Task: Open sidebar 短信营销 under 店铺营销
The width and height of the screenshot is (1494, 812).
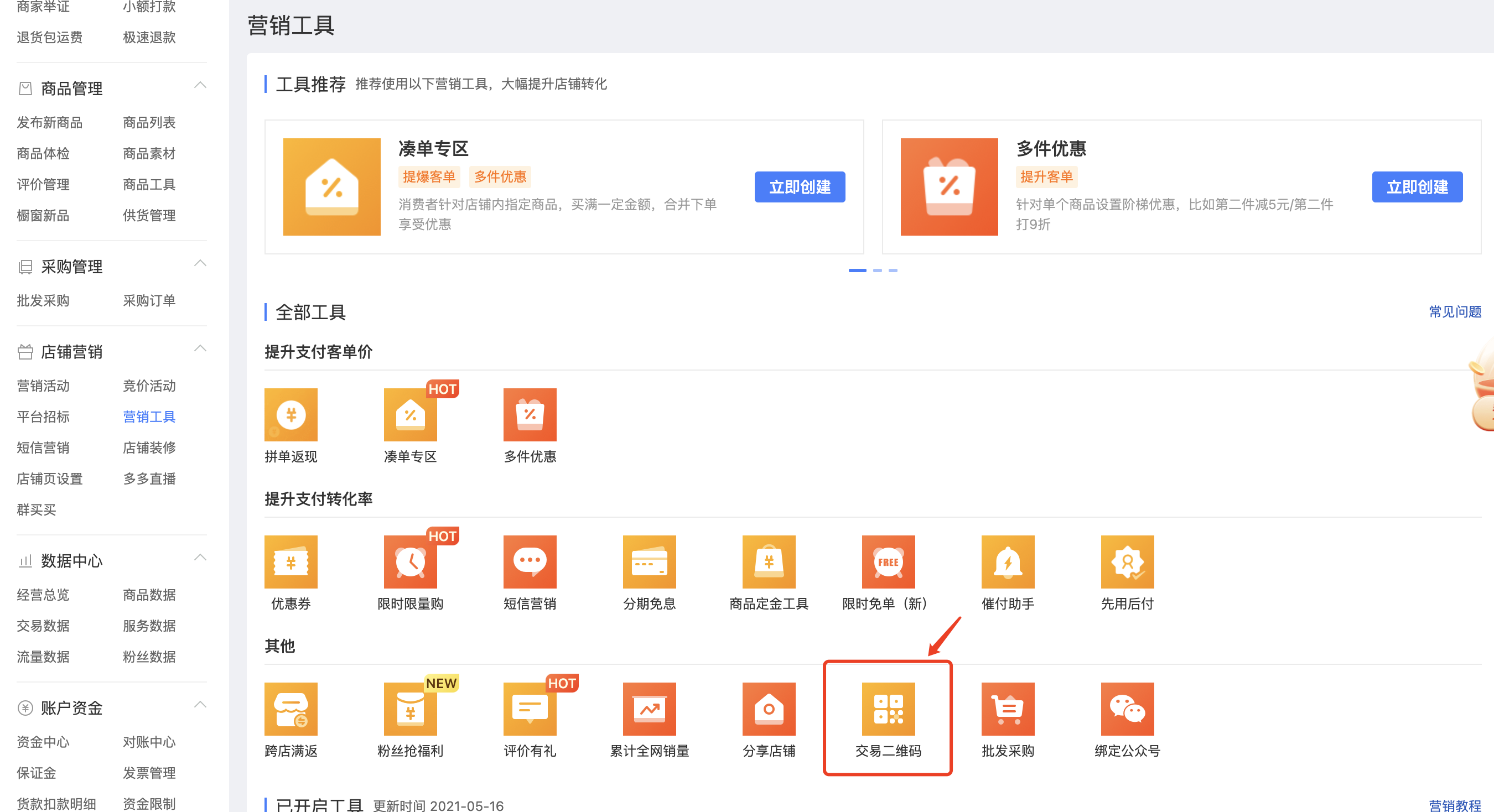Action: click(x=43, y=447)
